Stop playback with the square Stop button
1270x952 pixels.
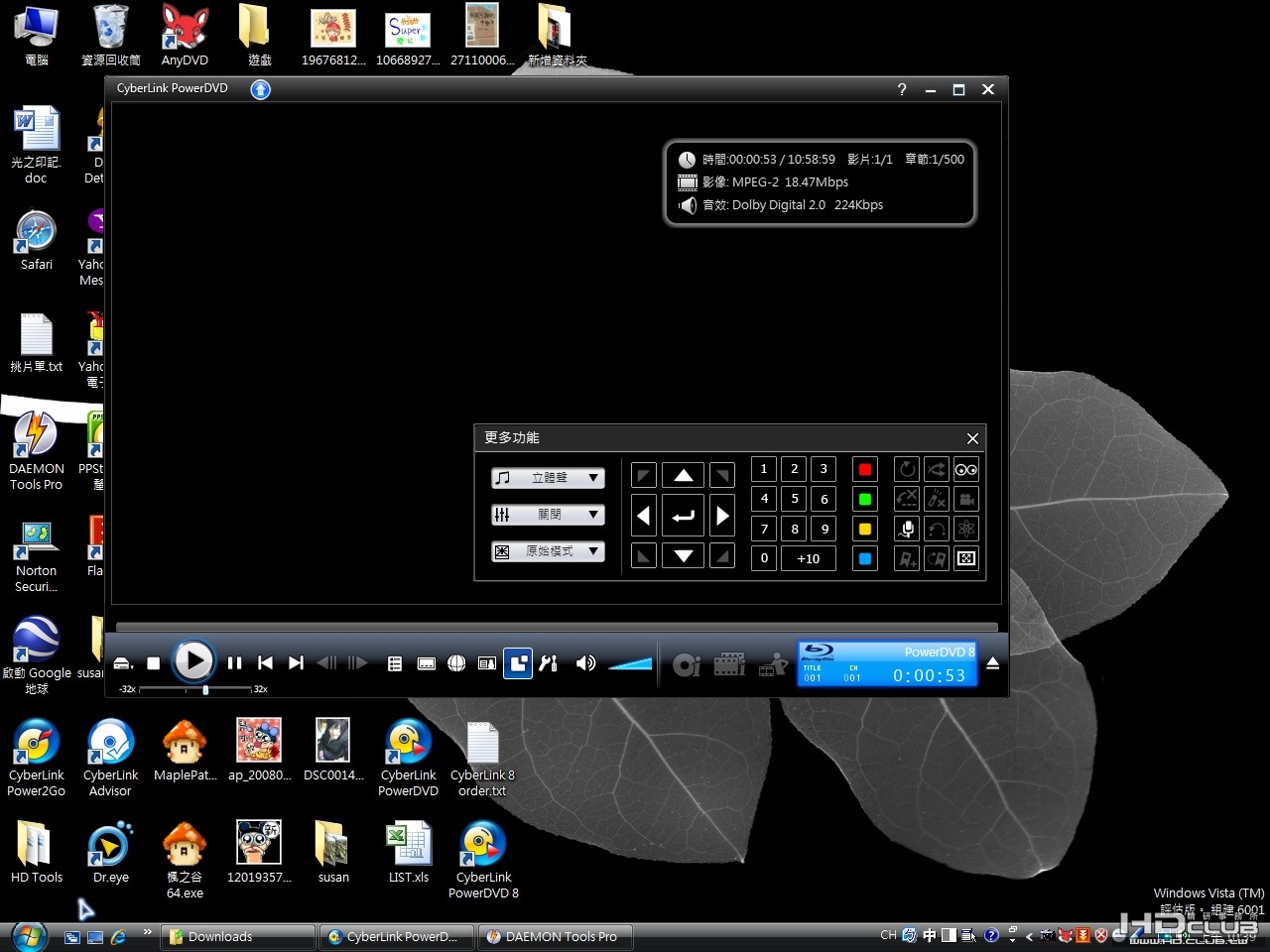point(154,663)
